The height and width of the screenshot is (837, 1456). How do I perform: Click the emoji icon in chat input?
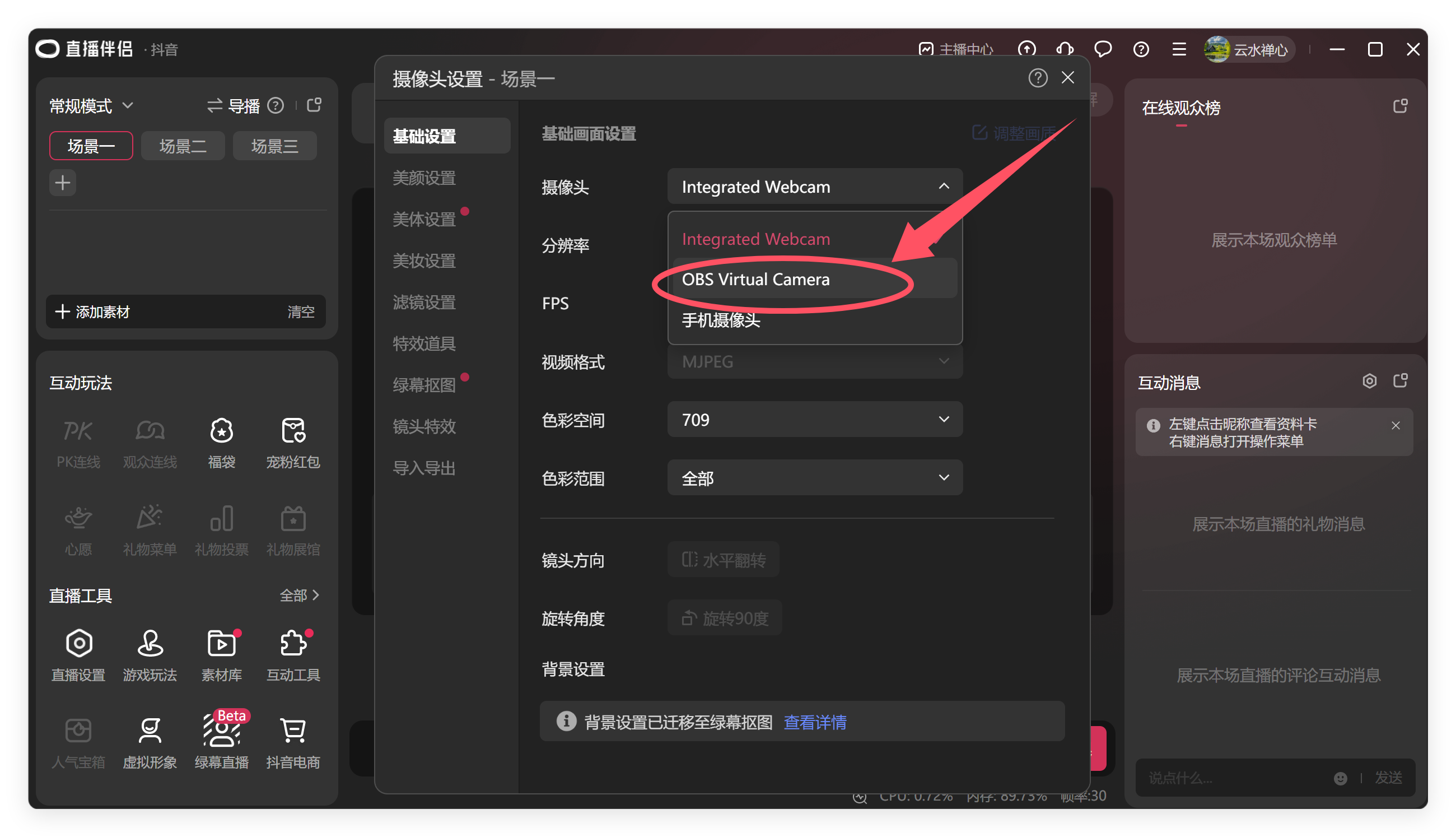pyautogui.click(x=1340, y=778)
